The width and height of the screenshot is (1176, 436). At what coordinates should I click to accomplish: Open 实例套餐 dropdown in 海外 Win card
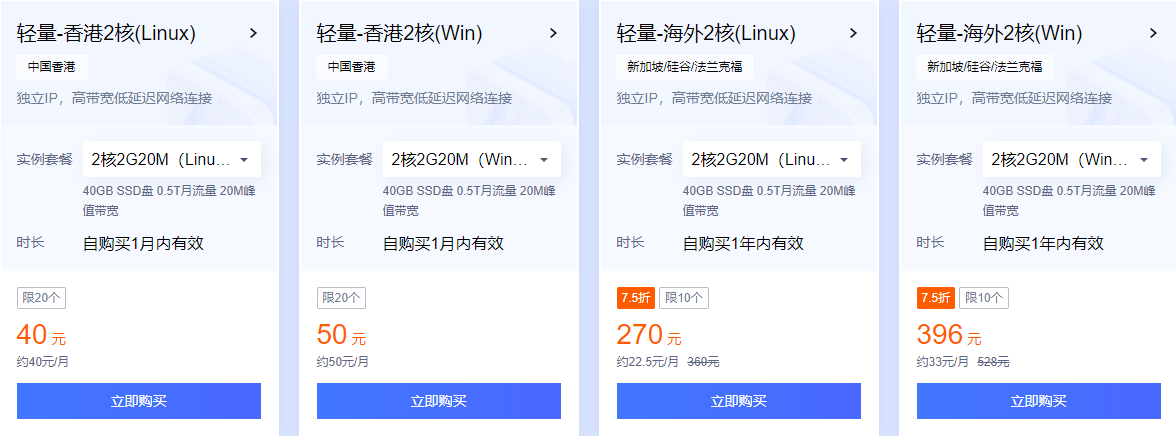click(x=1072, y=159)
